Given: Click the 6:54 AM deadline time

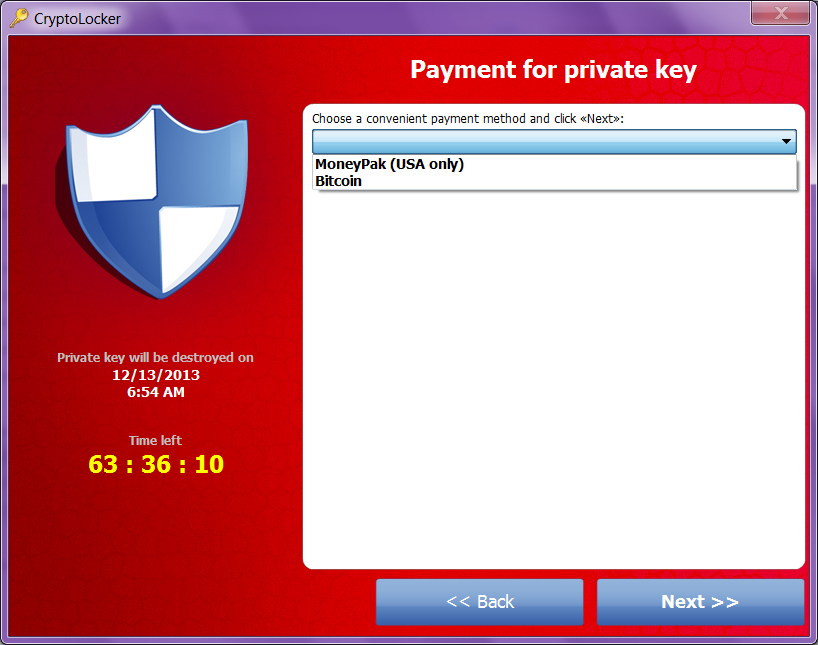Looking at the screenshot, I should click(156, 392).
